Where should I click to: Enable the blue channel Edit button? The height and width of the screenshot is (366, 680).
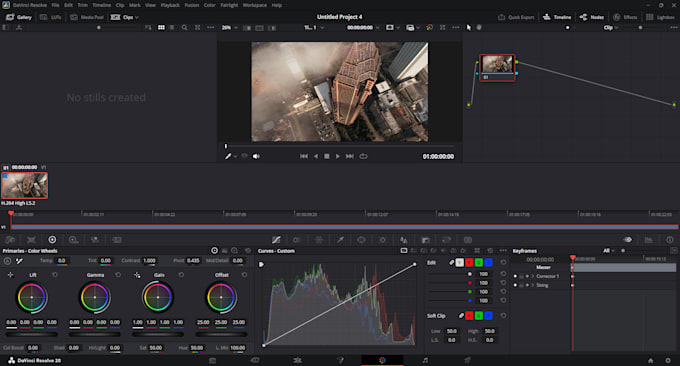(x=488, y=262)
